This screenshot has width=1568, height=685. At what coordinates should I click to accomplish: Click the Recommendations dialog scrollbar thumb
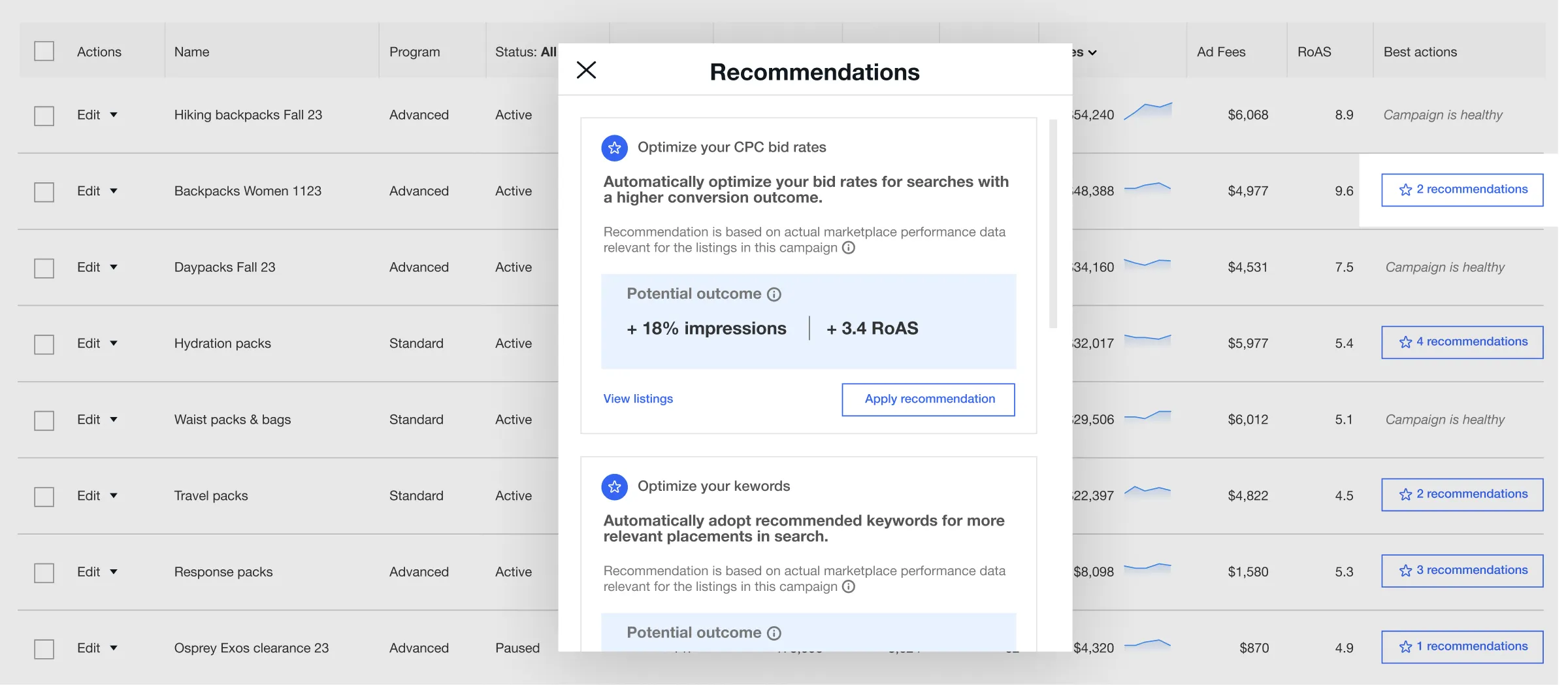click(x=1053, y=223)
